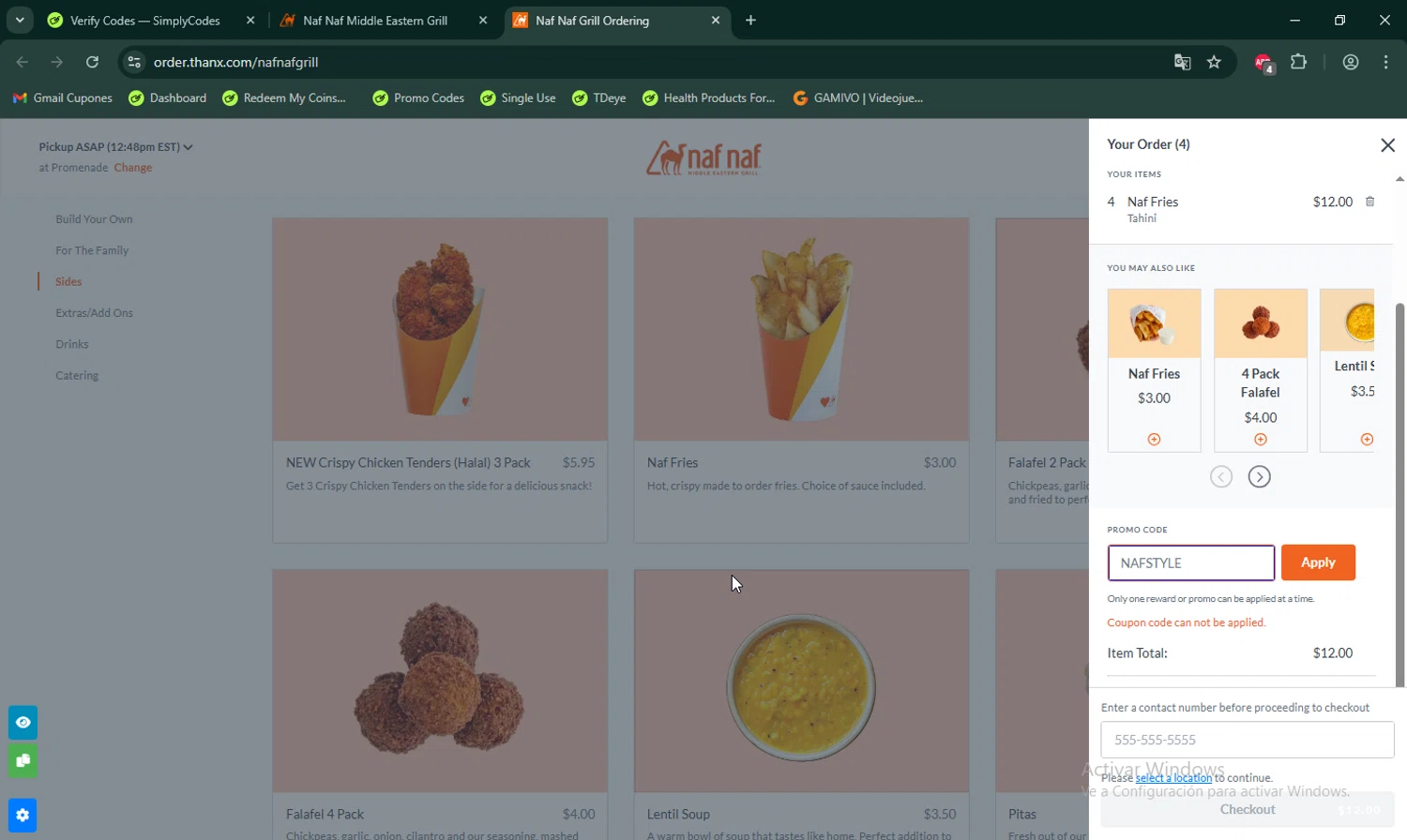
Task: Click the translate page icon
Action: (1182, 62)
